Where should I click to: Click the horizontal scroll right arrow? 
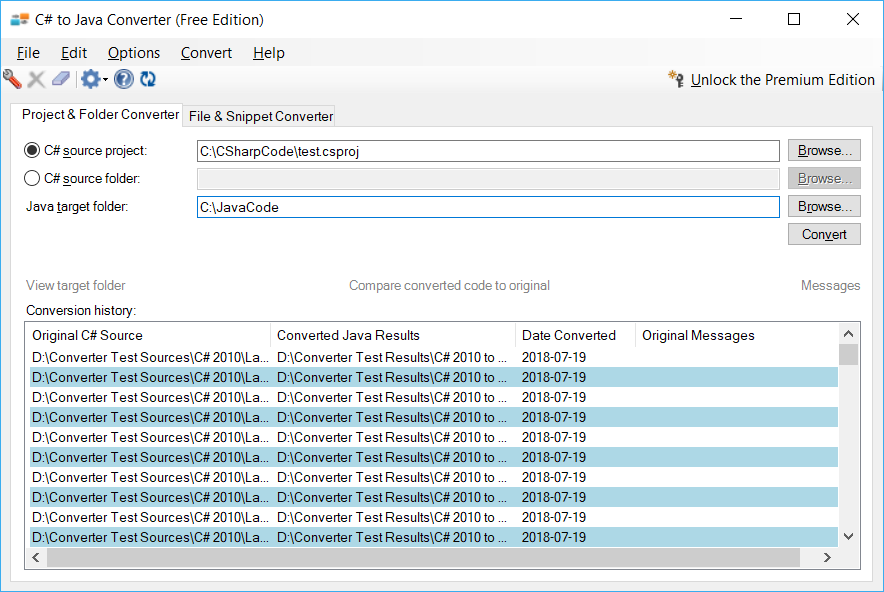827,558
